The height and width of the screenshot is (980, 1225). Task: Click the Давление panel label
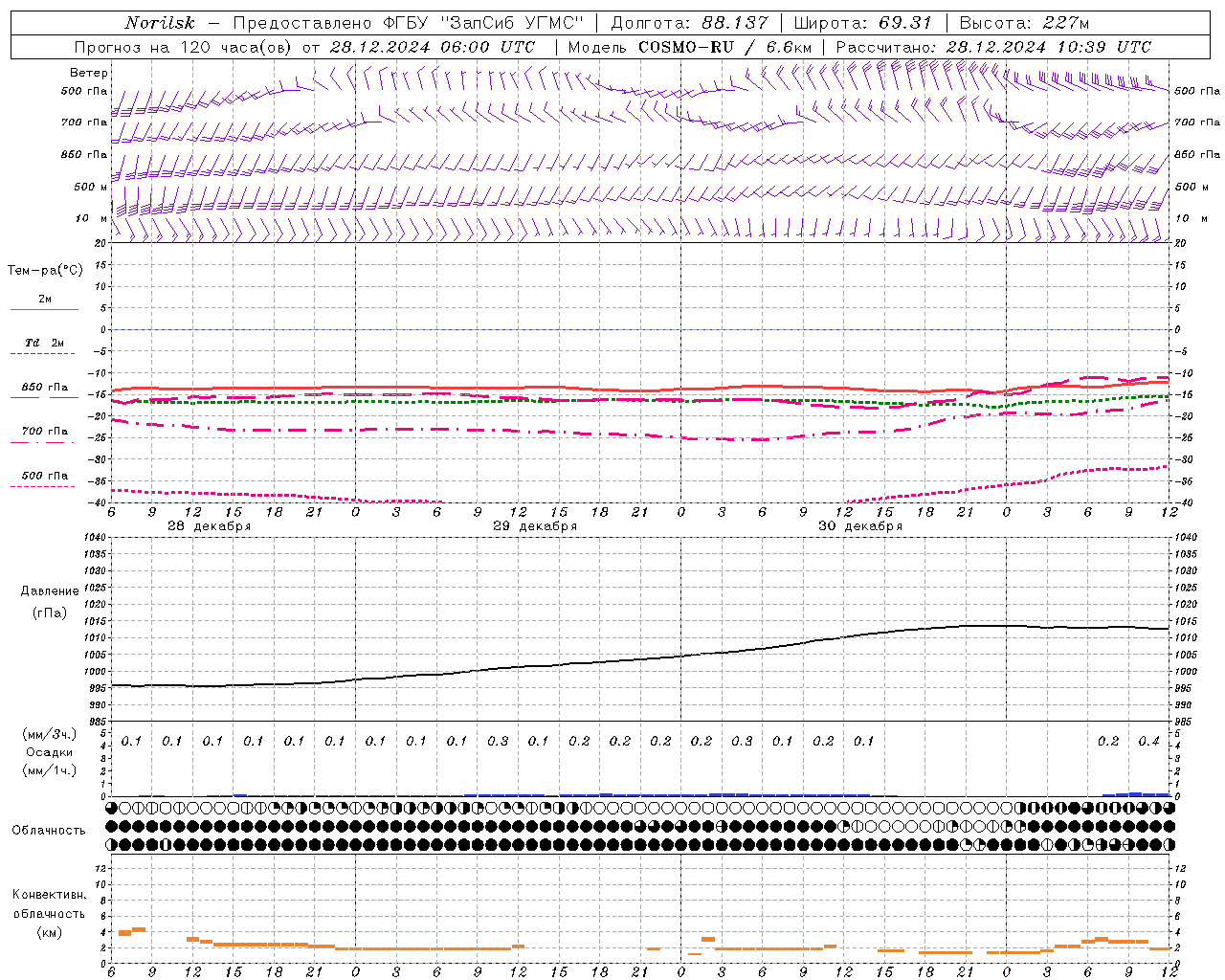click(x=50, y=591)
